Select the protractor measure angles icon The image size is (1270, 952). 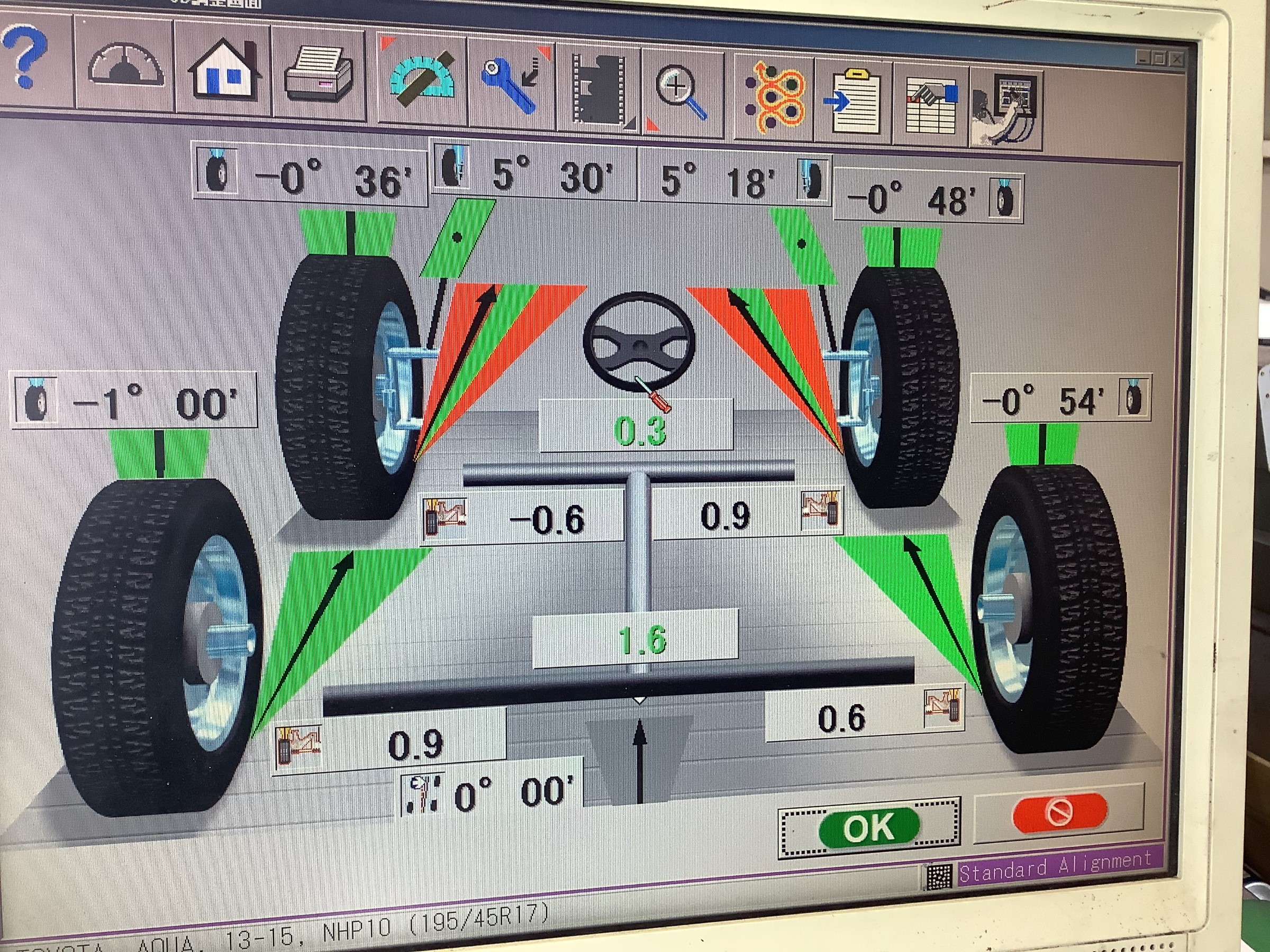tap(422, 80)
